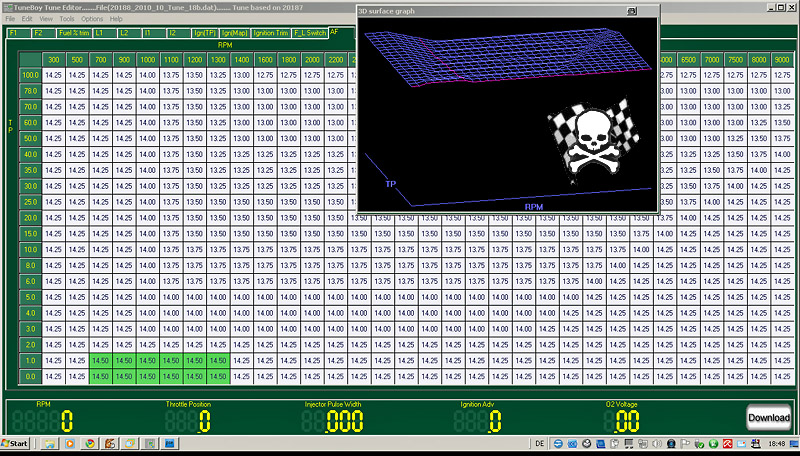Select the 1000 RPM column header
The width and height of the screenshot is (800, 456).
(x=147, y=60)
